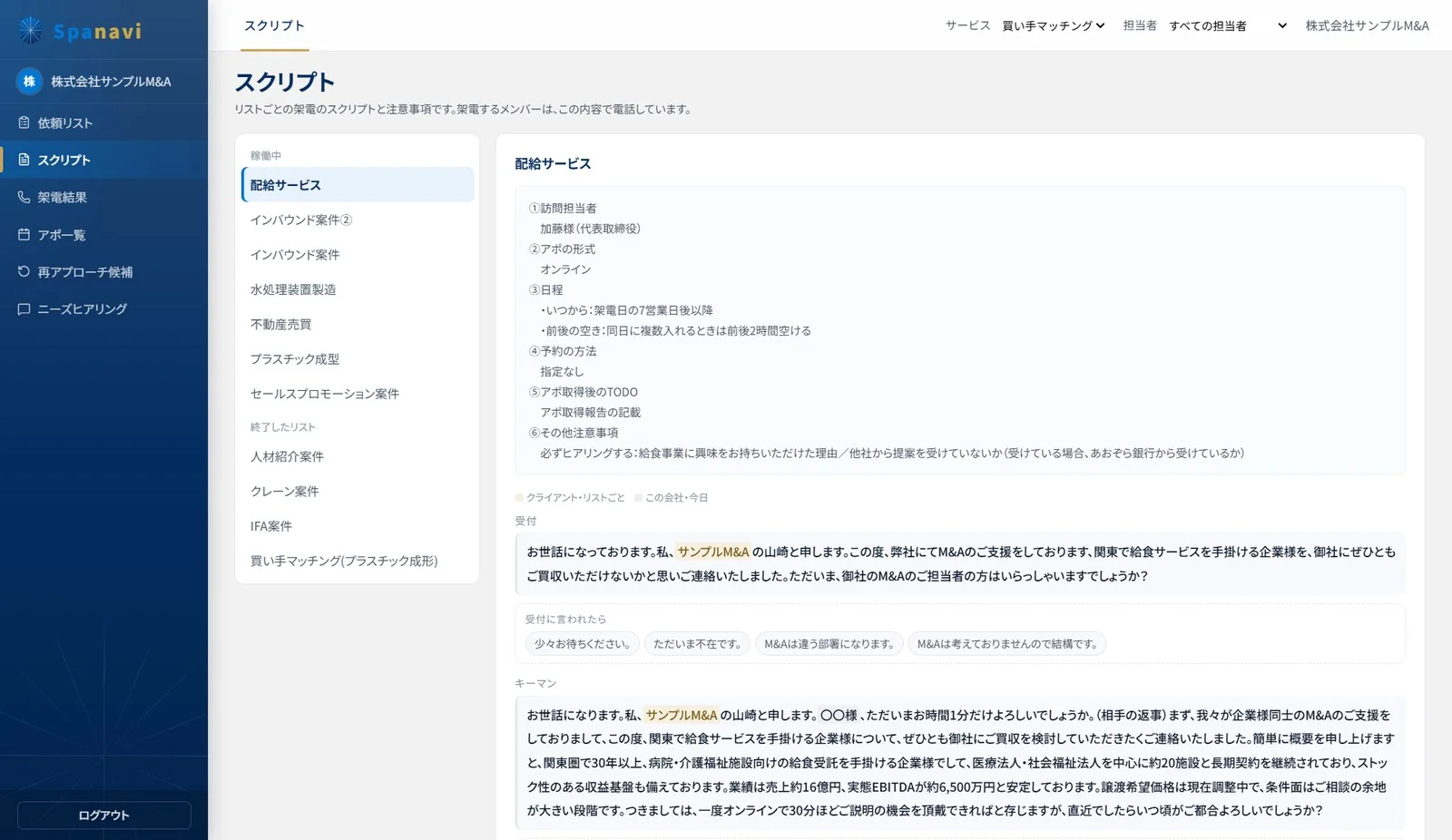Viewport: 1452px width, 840px height.
Task: Click the 架電結果 phone icon
Action: pos(24,197)
